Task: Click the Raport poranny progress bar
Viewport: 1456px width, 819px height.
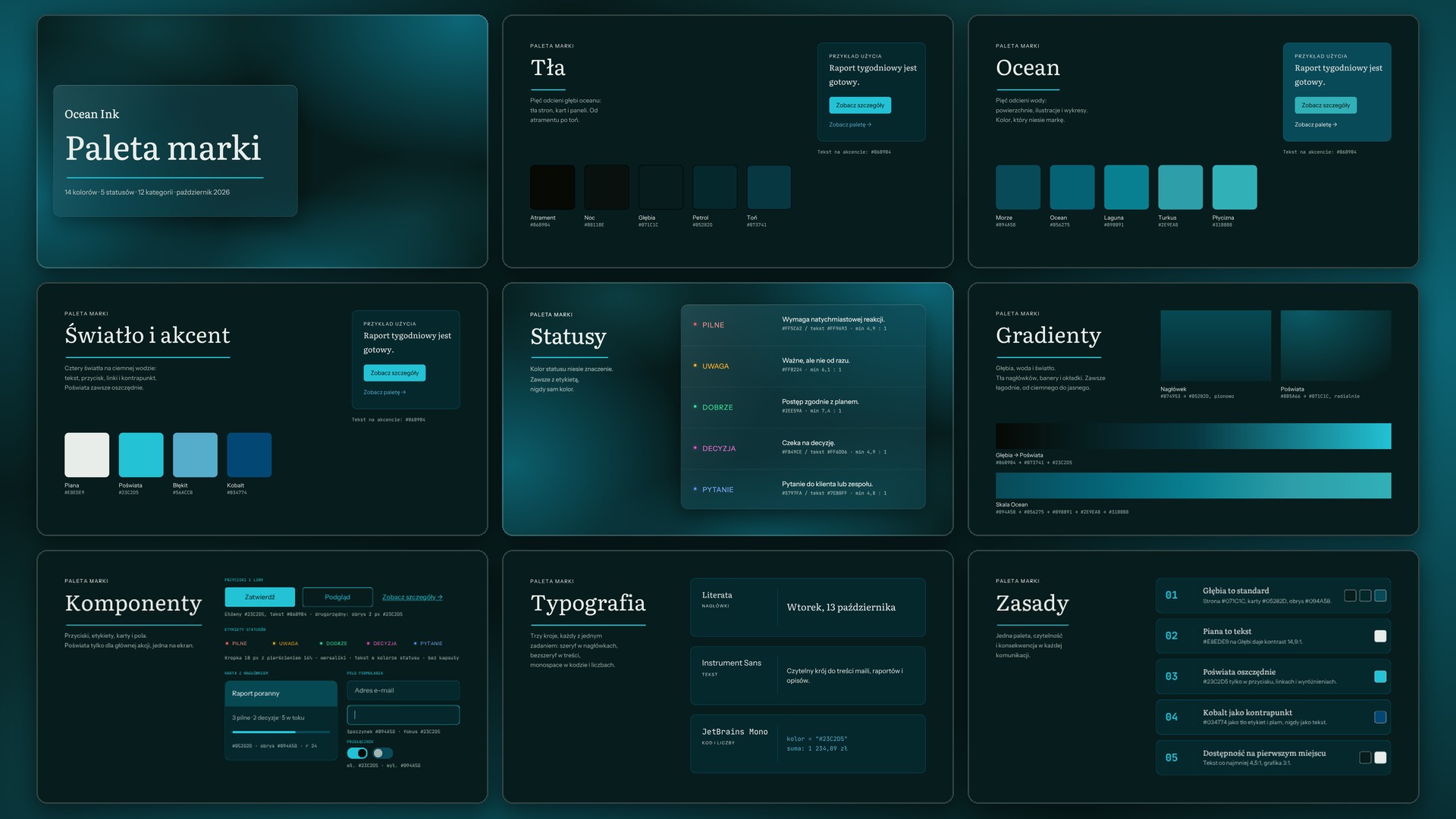Action: [x=281, y=732]
